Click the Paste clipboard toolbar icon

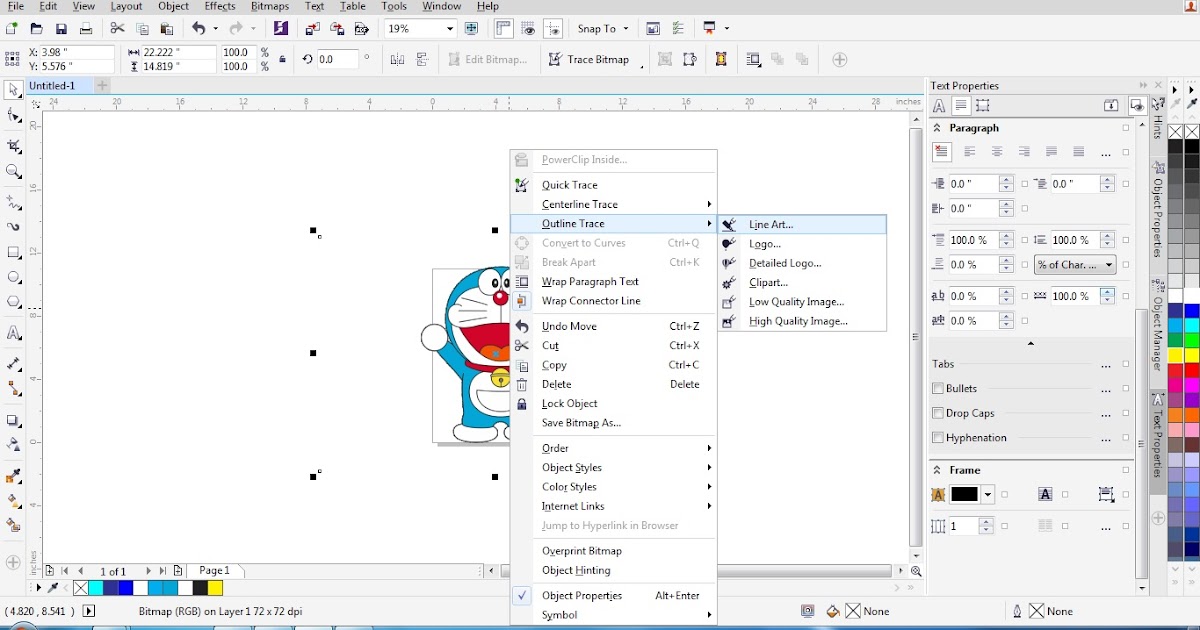click(167, 29)
